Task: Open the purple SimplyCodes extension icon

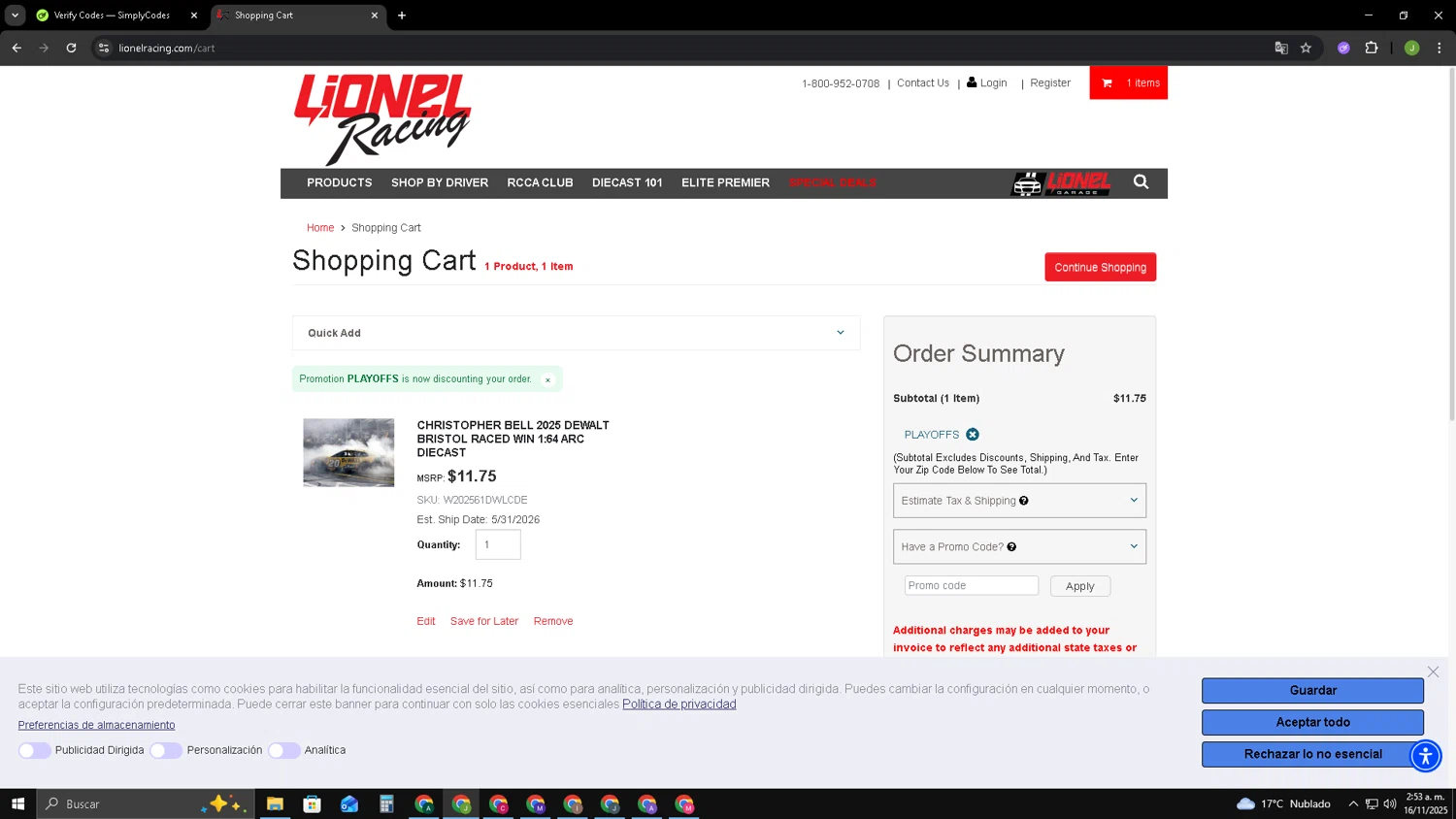Action: click(1343, 48)
